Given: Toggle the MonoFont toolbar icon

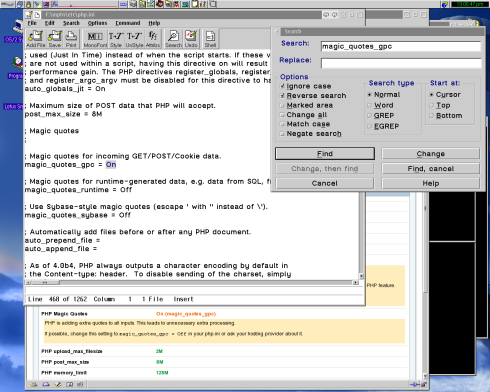Looking at the screenshot, I should point(95,39).
